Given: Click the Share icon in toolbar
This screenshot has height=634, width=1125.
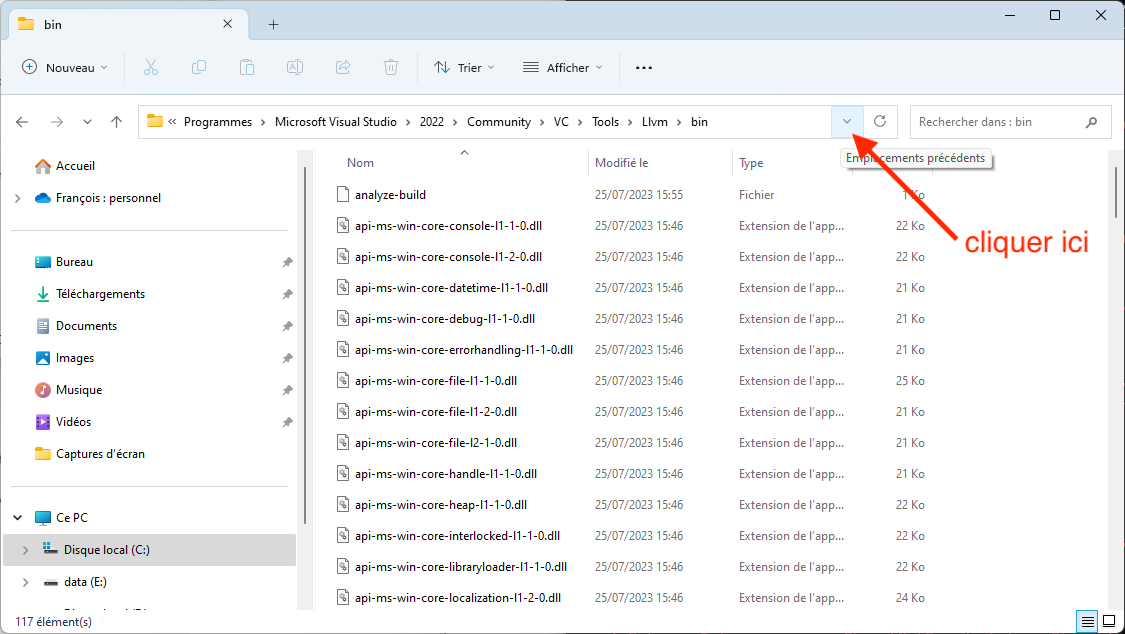Looking at the screenshot, I should coord(343,67).
